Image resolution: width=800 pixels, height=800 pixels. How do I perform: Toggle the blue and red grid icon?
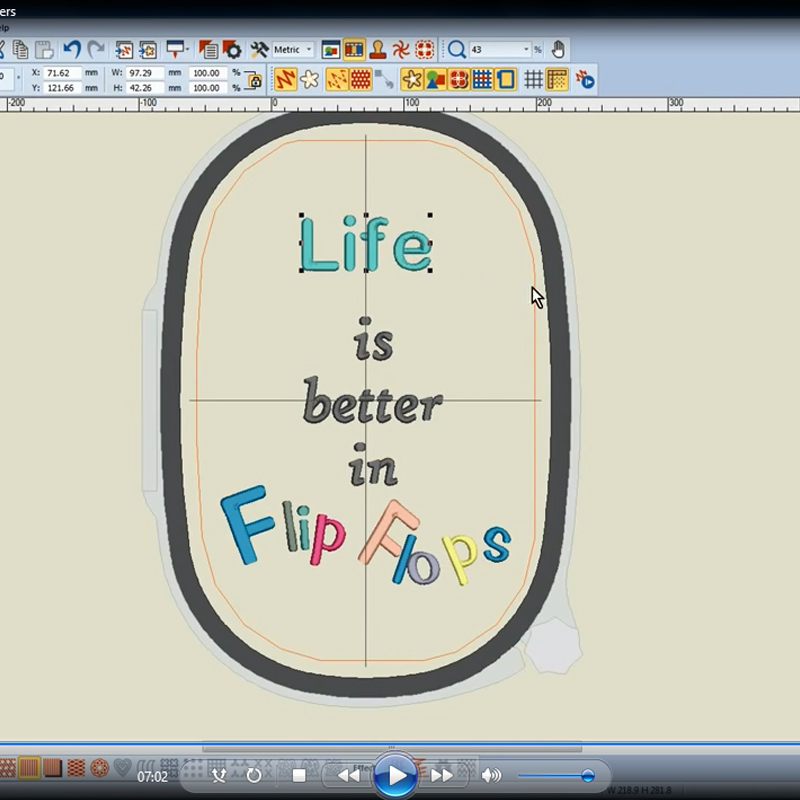[482, 80]
